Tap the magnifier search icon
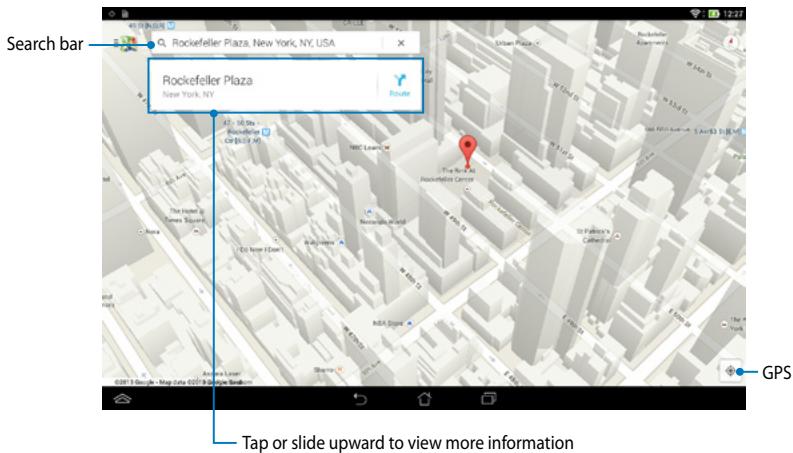793x453 pixels. [161, 43]
